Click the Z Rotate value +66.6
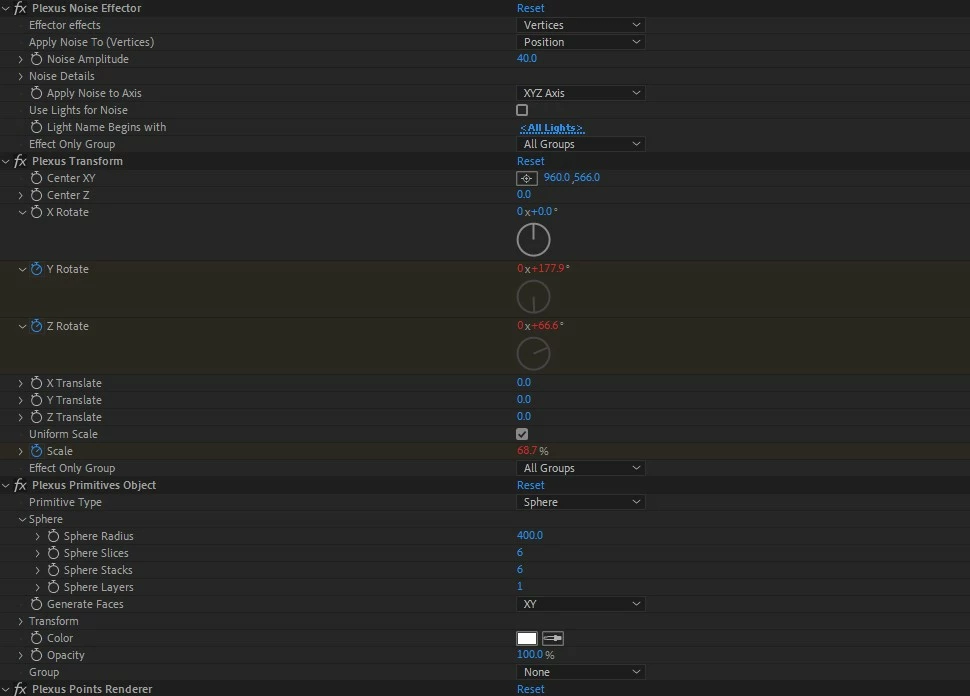 click(x=545, y=325)
